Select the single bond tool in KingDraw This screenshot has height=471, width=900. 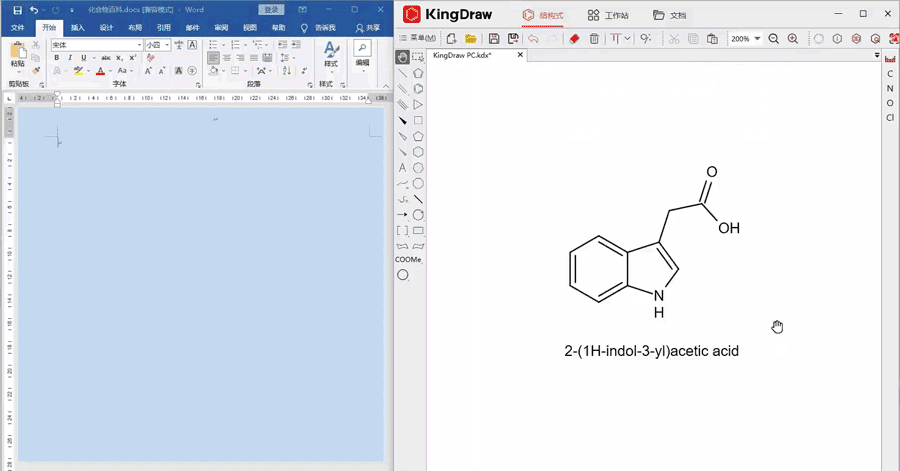pyautogui.click(x=402, y=73)
